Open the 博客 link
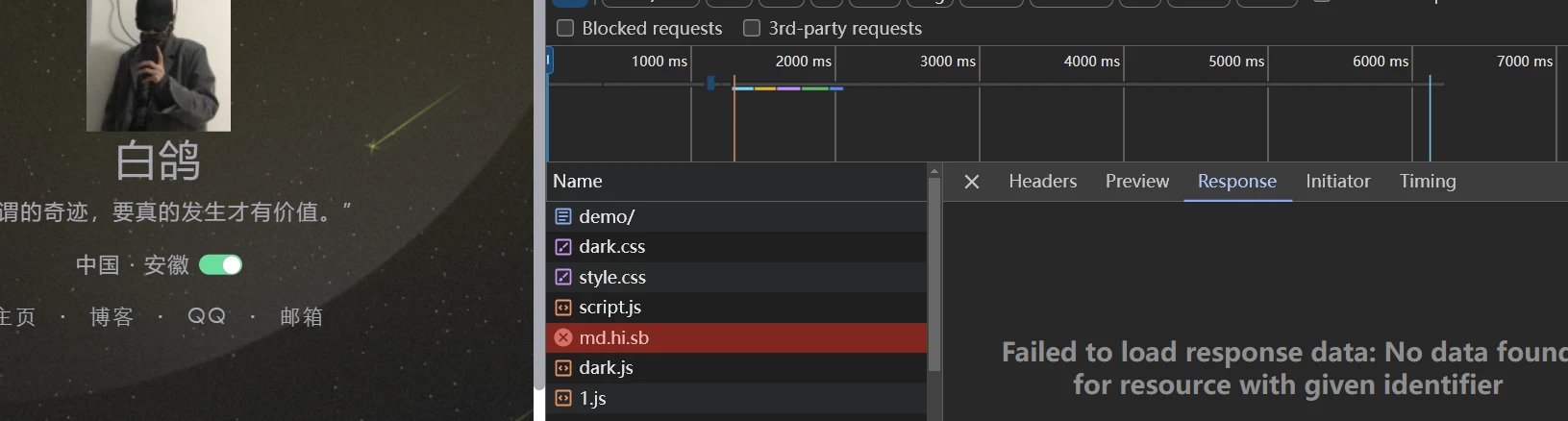 [x=112, y=317]
